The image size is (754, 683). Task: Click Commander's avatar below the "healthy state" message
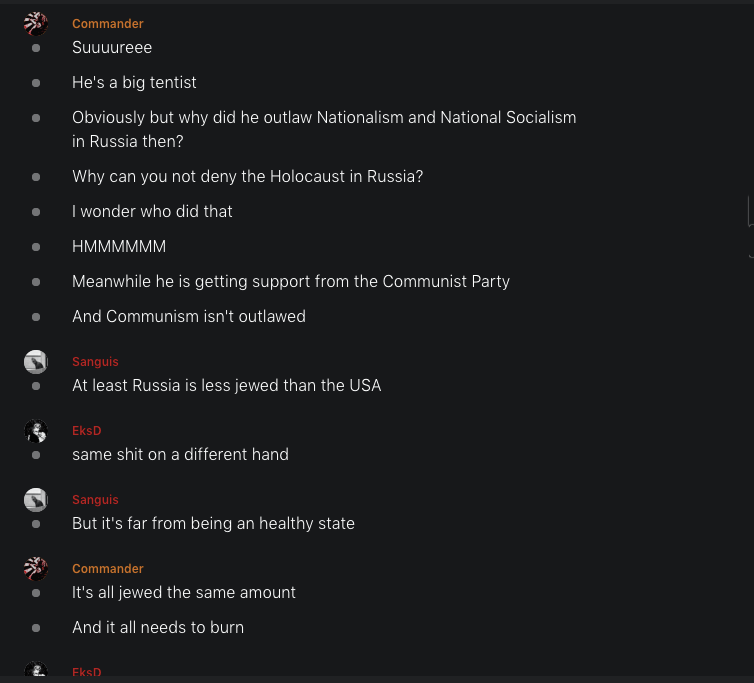pos(36,569)
